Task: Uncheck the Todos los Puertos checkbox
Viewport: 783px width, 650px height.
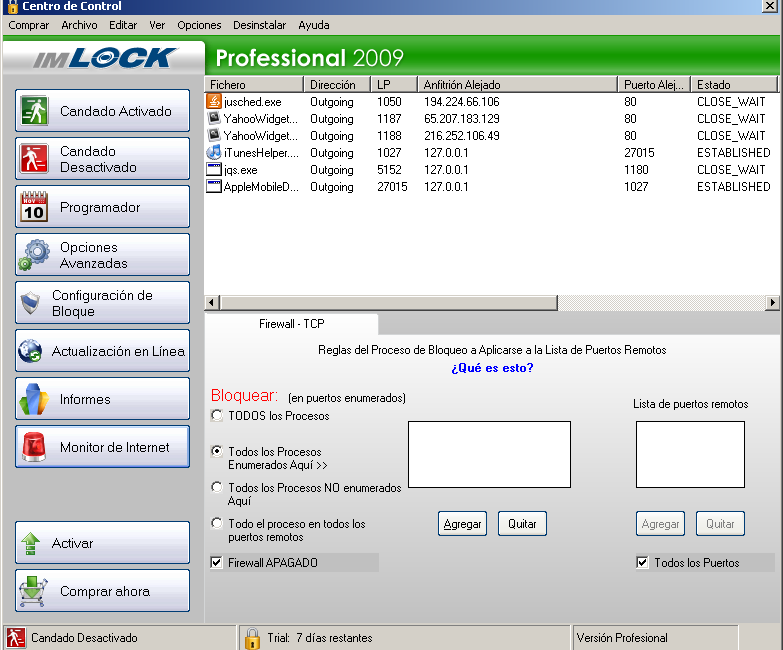Action: click(642, 563)
